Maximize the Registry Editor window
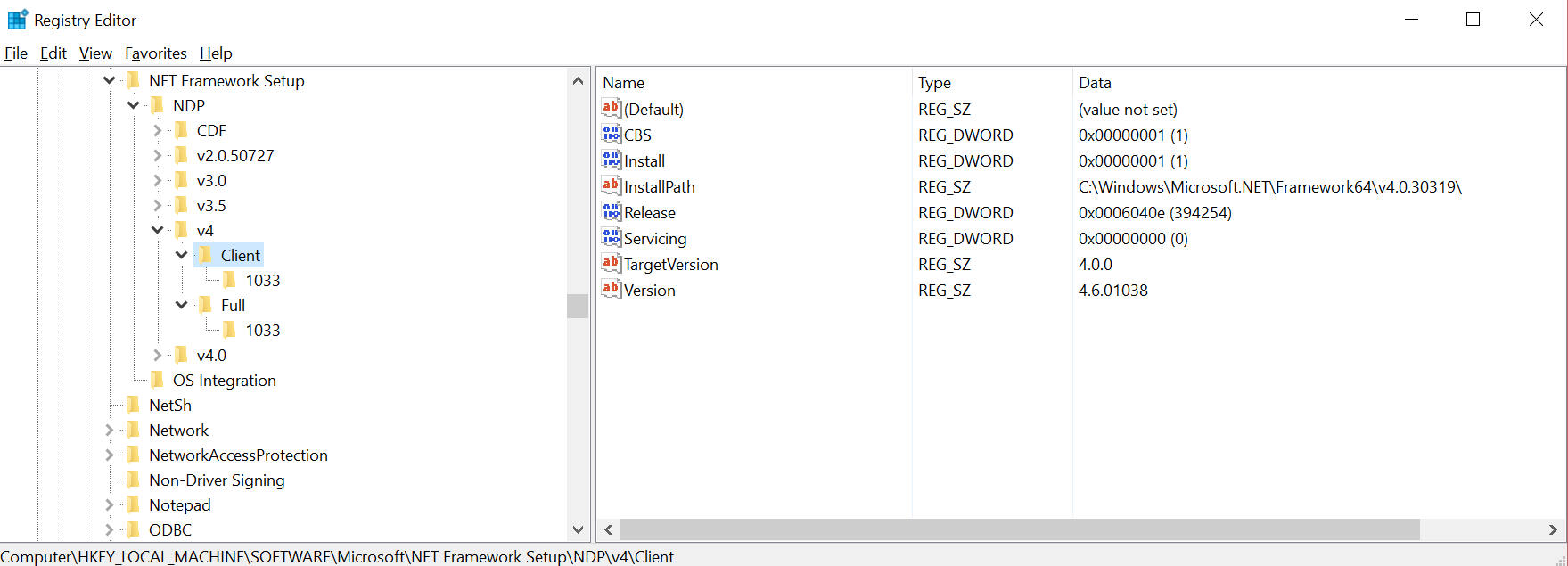 click(1474, 20)
